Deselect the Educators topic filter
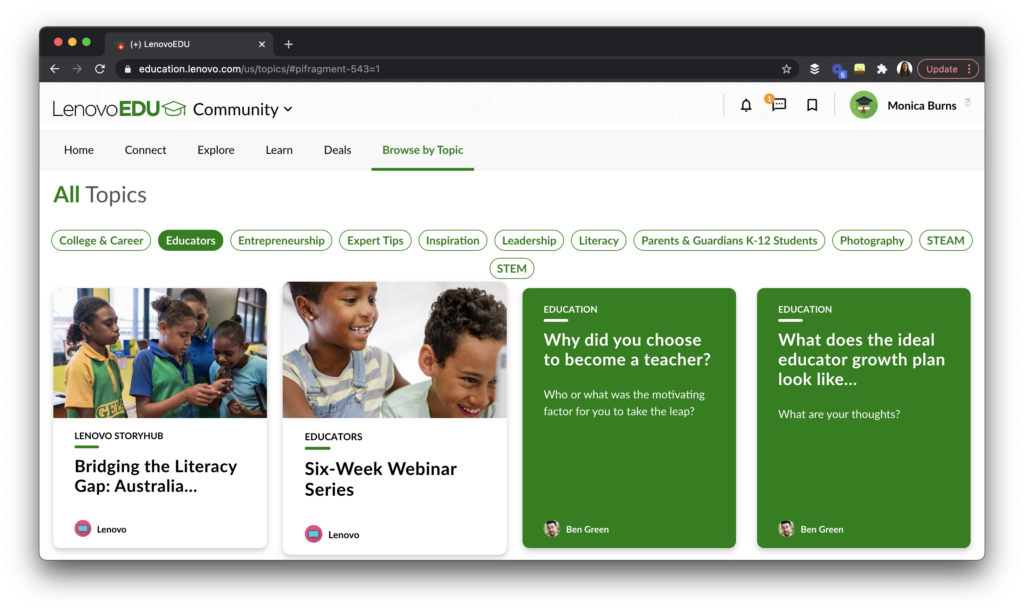This screenshot has height=612, width=1024. pyautogui.click(x=190, y=240)
